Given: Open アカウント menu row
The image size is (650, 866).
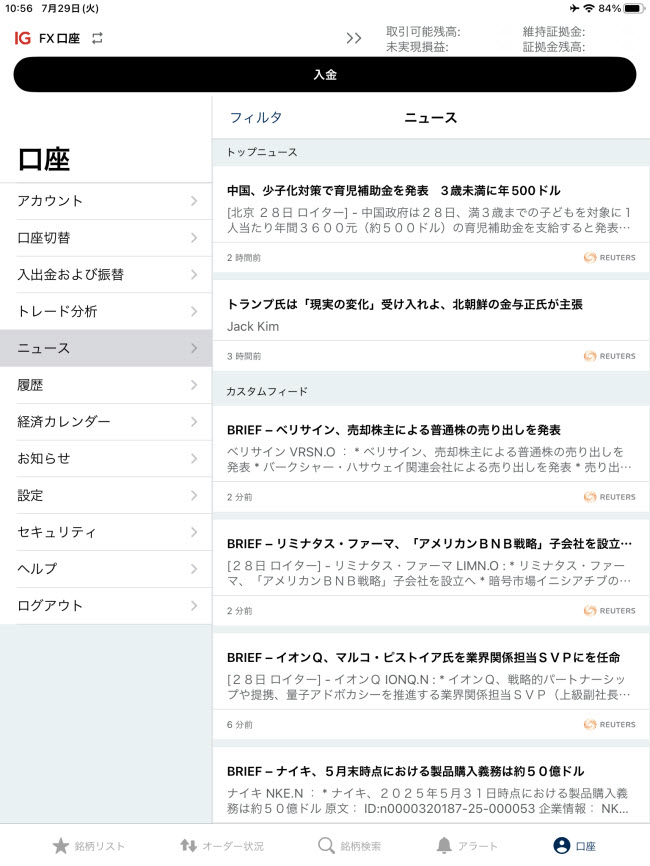Looking at the screenshot, I should click(106, 201).
